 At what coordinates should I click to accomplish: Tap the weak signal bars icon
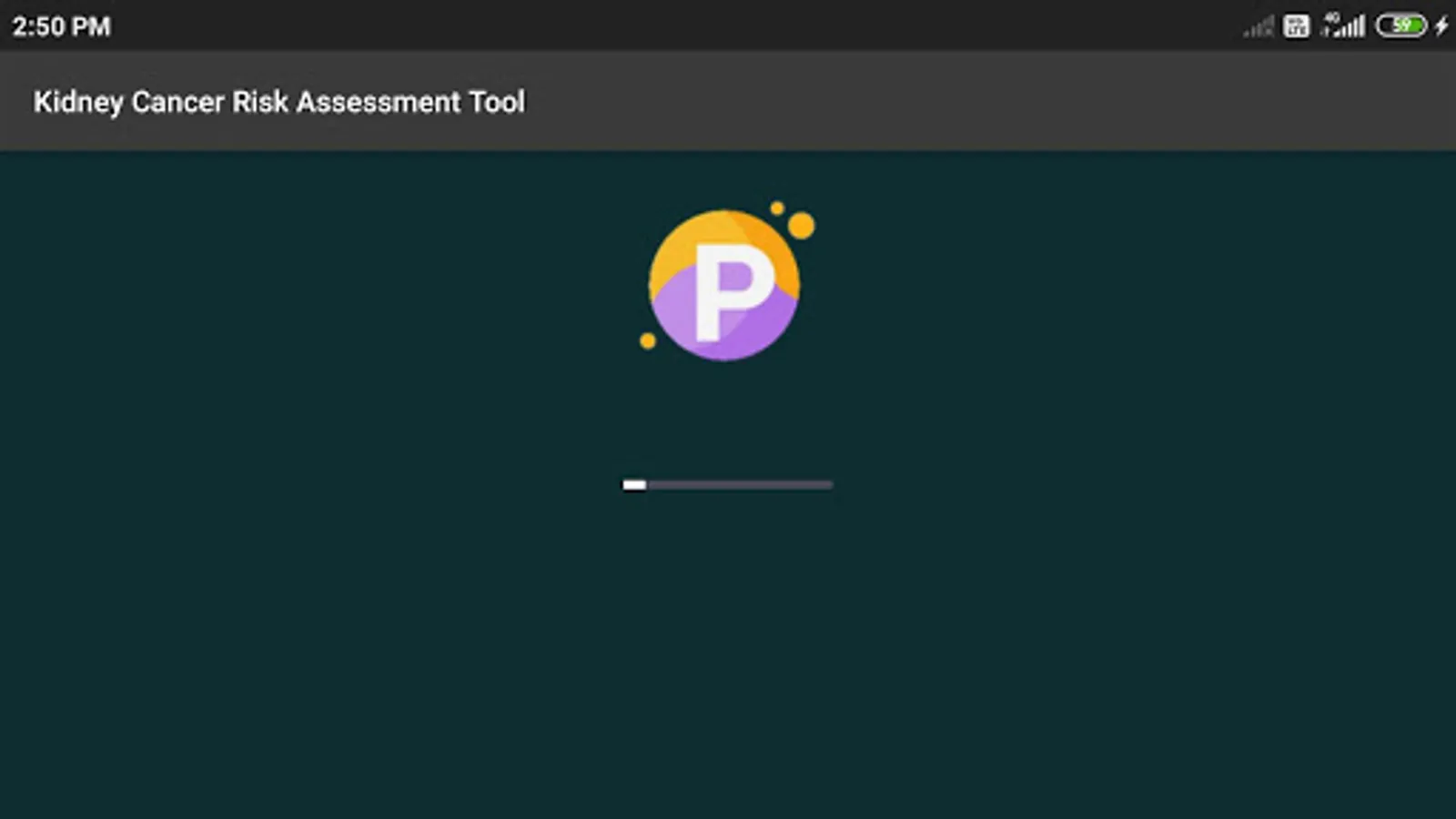(x=1259, y=27)
